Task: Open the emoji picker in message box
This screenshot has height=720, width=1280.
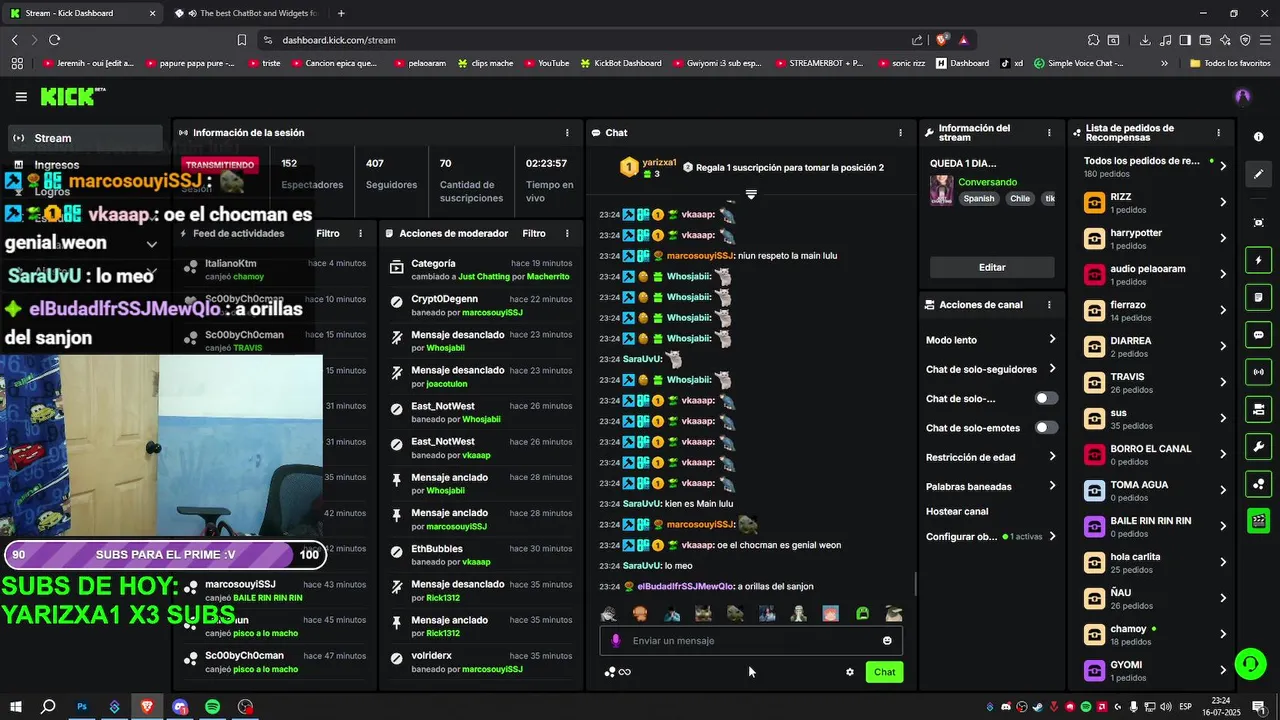Action: tap(887, 641)
